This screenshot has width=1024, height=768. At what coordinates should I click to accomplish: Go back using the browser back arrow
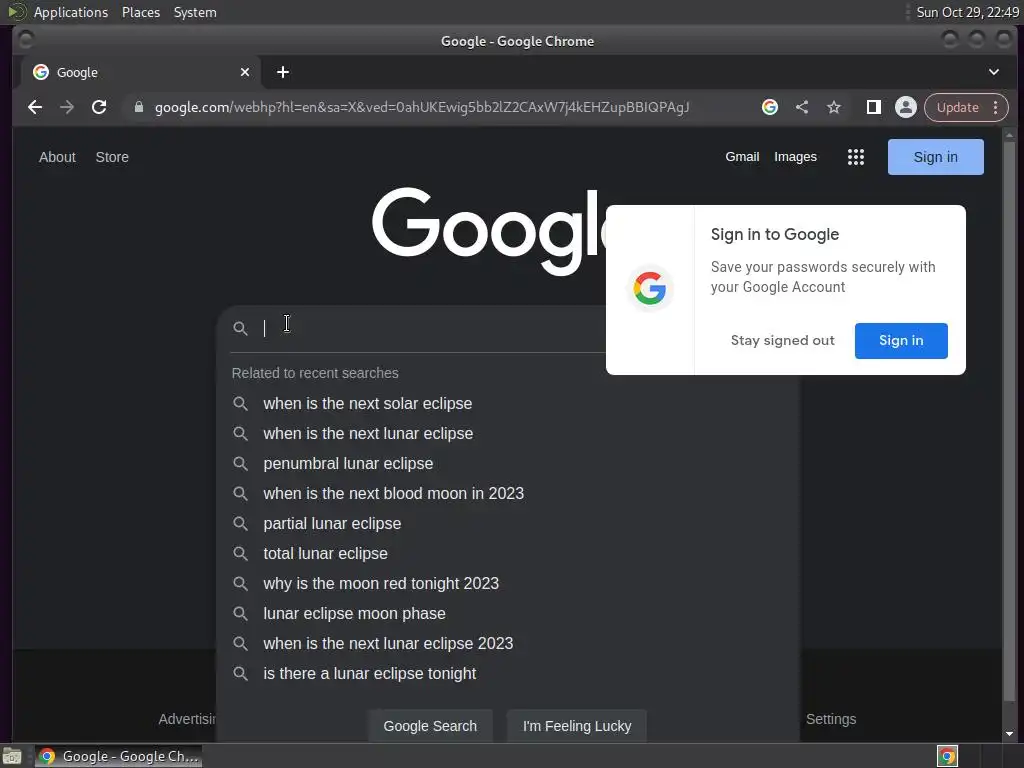[x=35, y=107]
